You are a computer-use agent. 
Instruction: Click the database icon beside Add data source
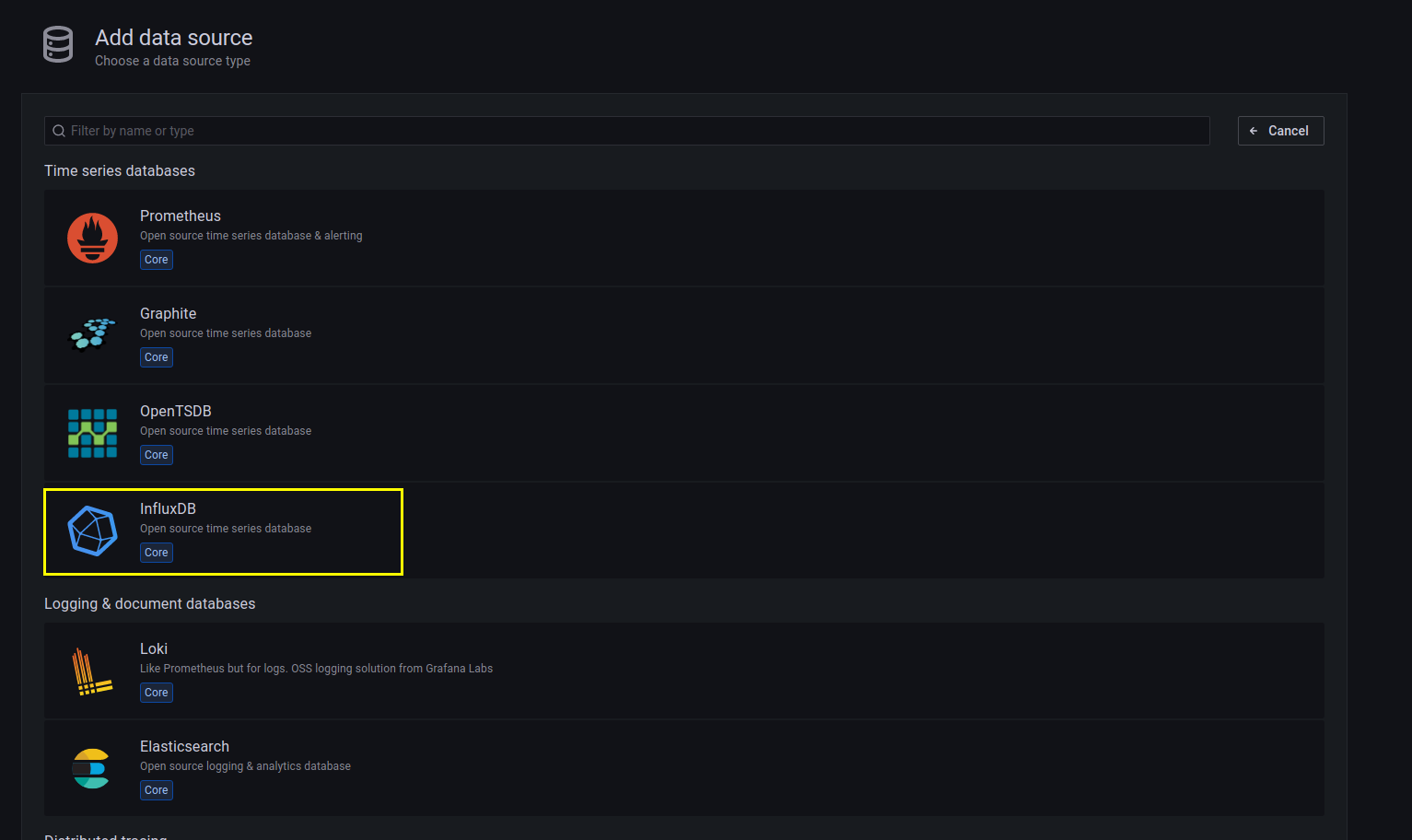tap(58, 44)
